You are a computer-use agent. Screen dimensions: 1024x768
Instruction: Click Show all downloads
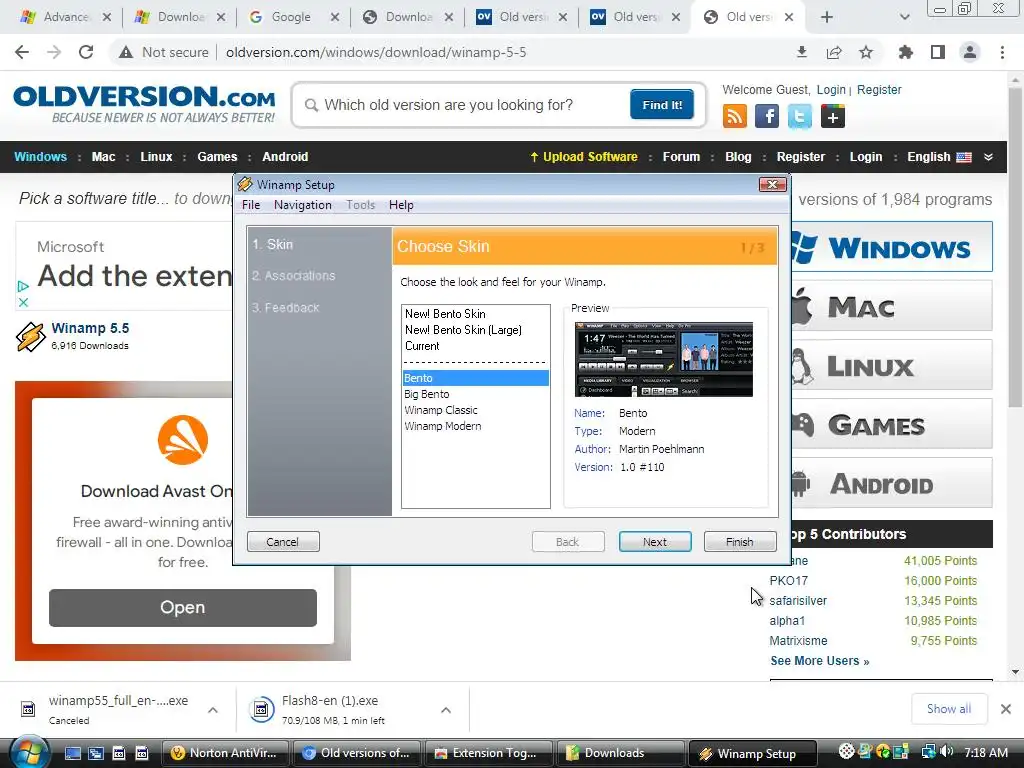point(949,709)
